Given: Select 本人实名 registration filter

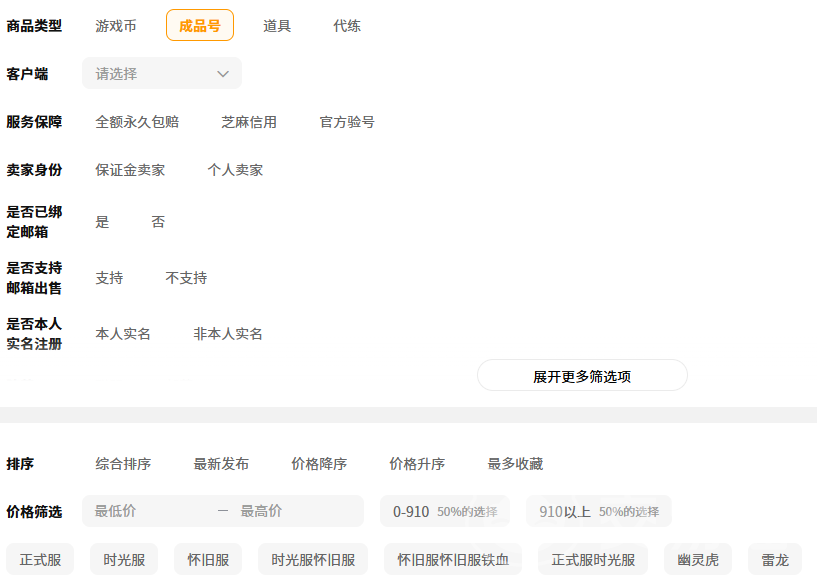Looking at the screenshot, I should (123, 334).
